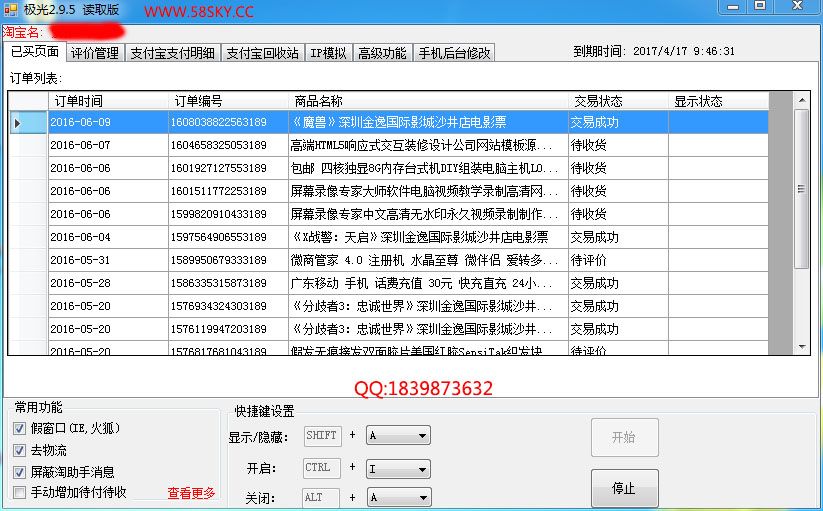Minimize the 极光 window
Image resolution: width=823 pixels, height=511 pixels.
tap(733, 7)
